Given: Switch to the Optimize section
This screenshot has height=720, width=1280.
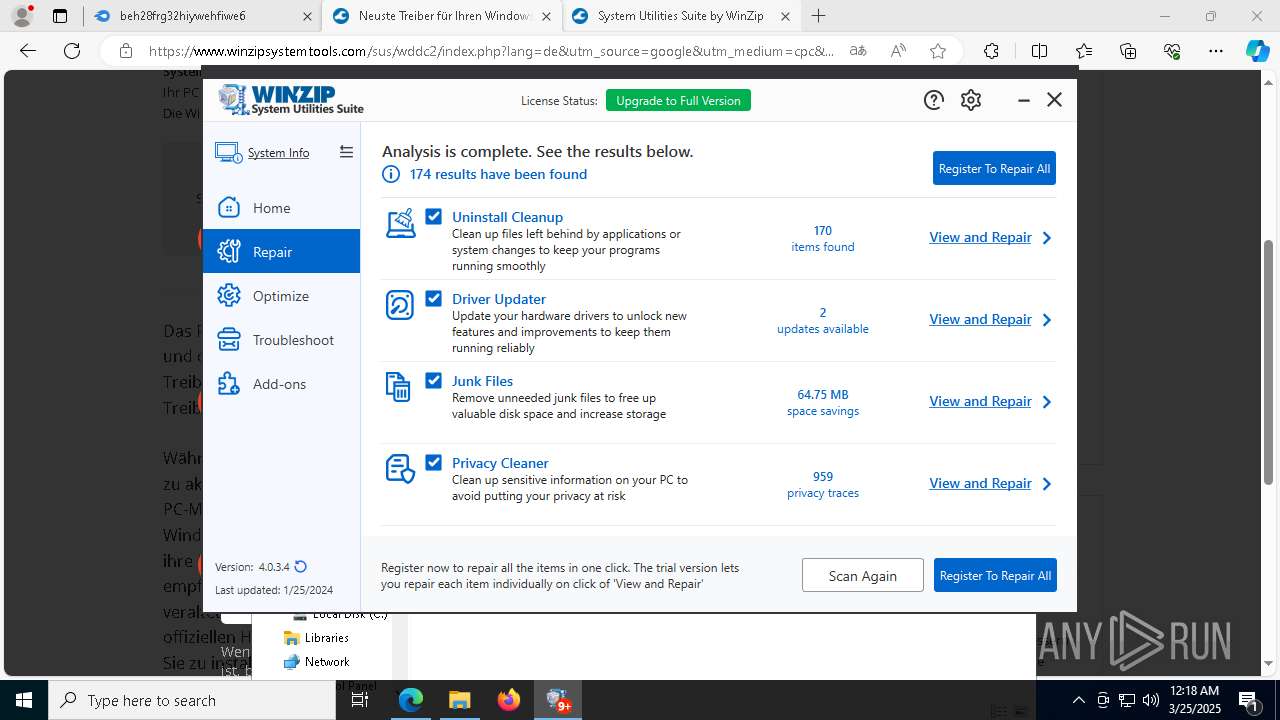Looking at the screenshot, I should (x=281, y=296).
